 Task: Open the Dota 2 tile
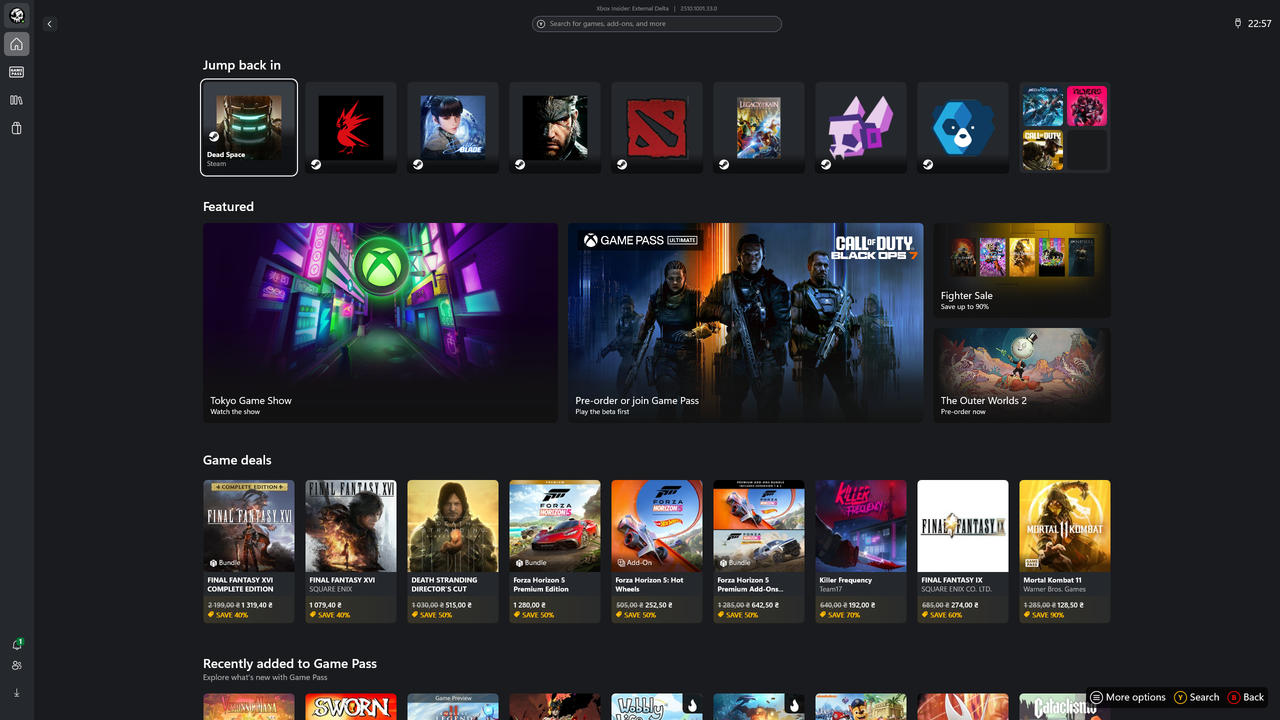pos(657,127)
